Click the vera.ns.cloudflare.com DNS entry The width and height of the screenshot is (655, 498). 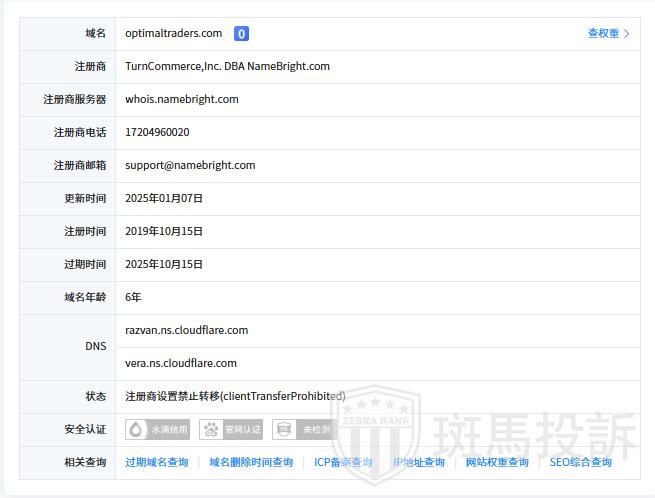coord(181,364)
